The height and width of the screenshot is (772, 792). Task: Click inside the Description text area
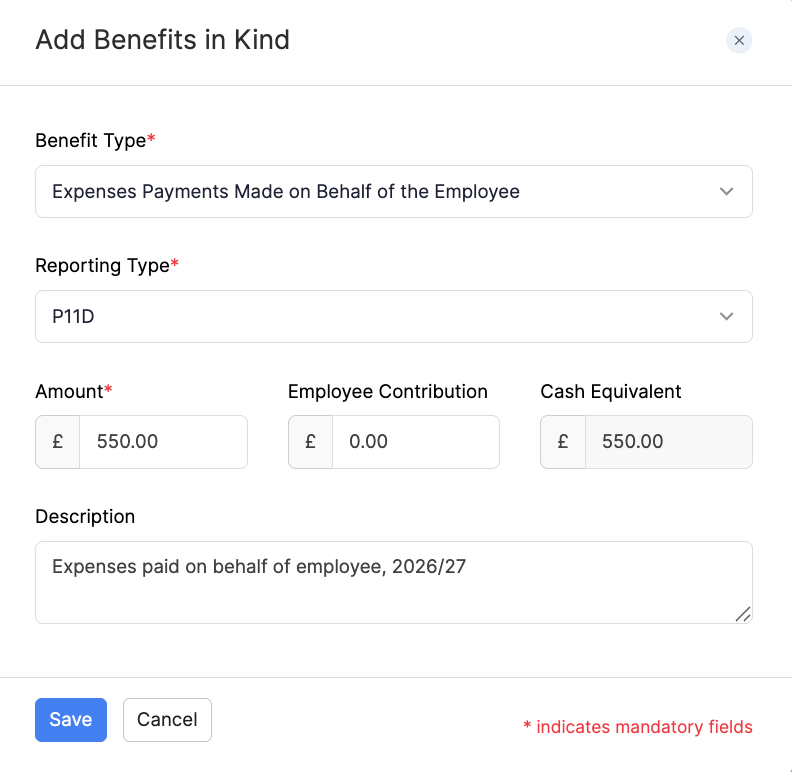coord(393,583)
